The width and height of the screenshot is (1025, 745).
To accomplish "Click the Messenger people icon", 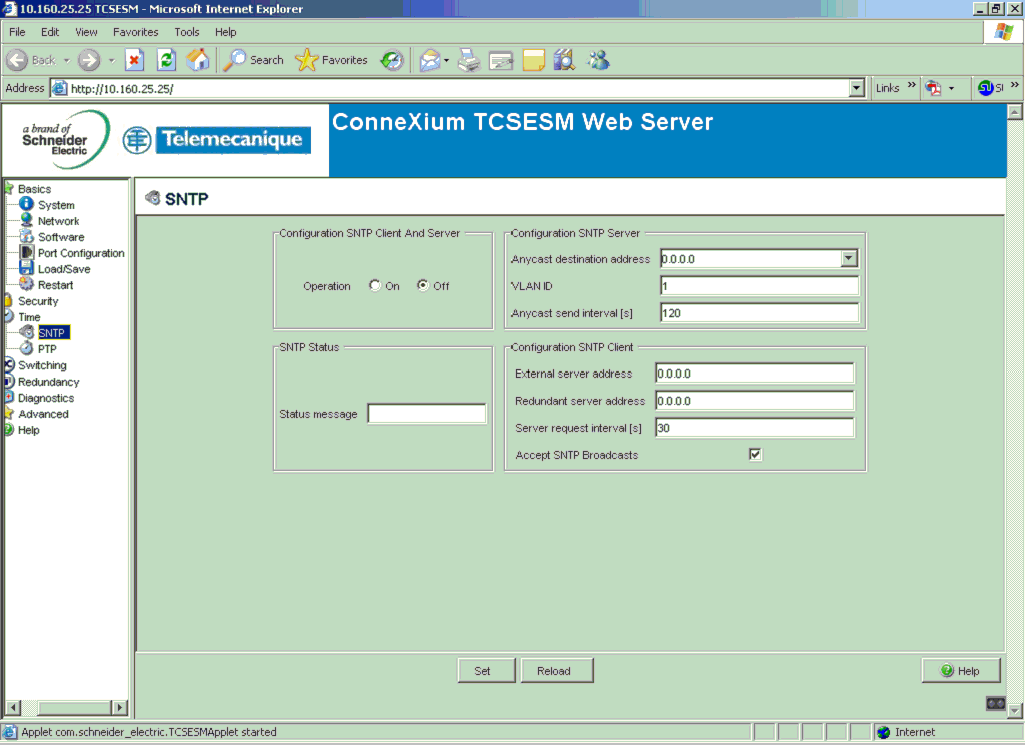I will pos(597,60).
